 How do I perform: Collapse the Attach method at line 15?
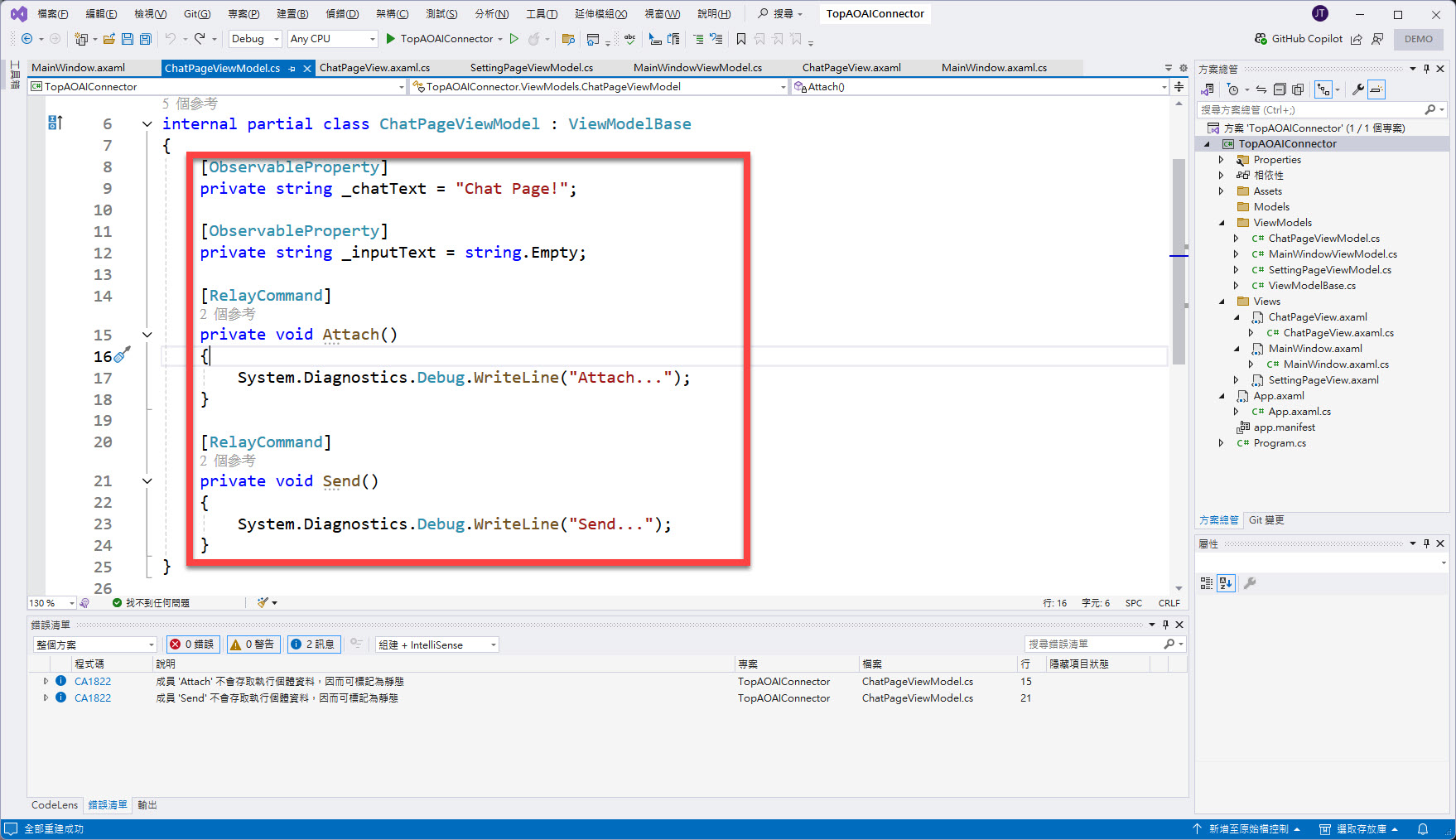coord(147,335)
